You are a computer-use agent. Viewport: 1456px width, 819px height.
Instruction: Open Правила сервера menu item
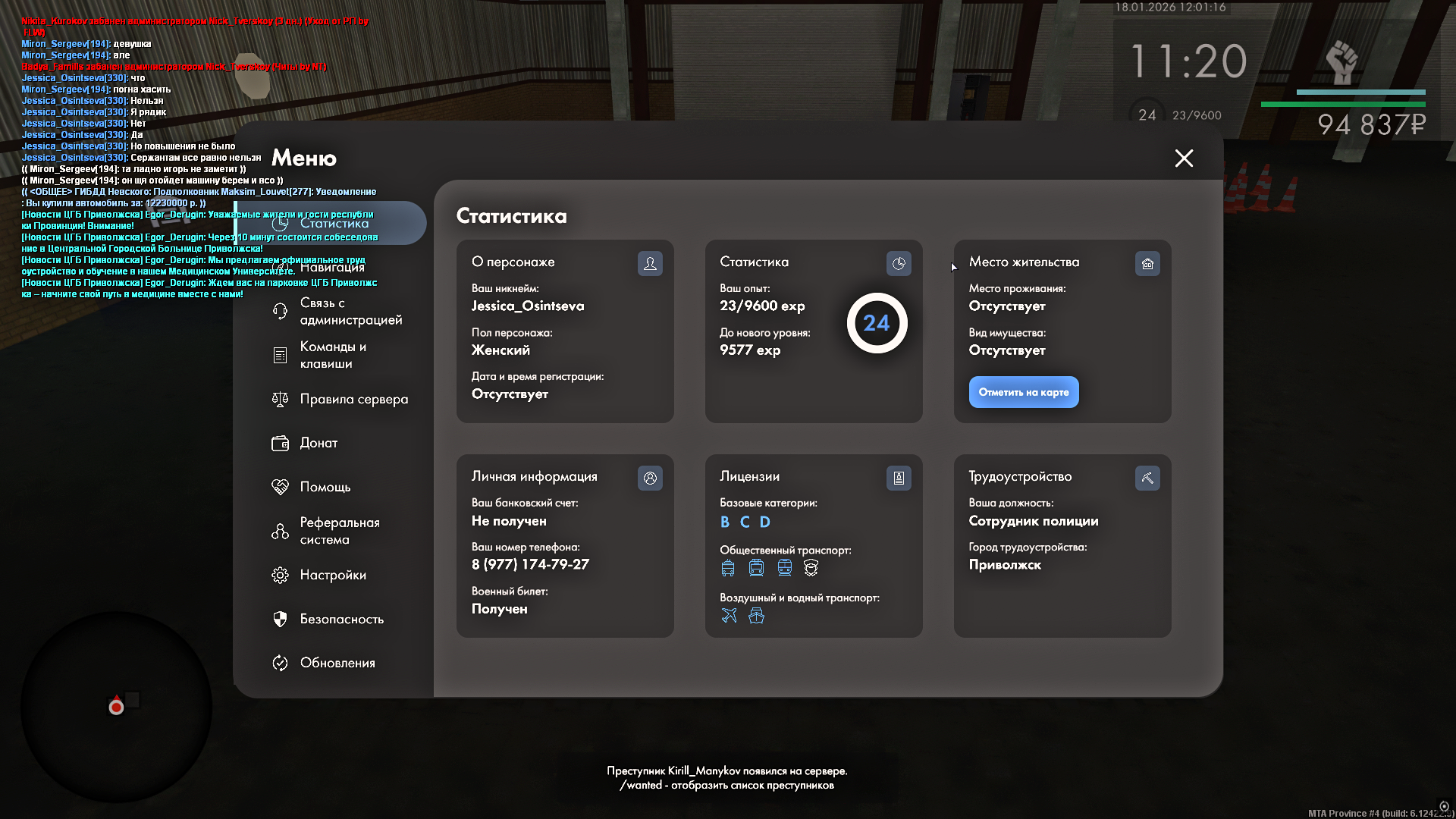click(353, 399)
